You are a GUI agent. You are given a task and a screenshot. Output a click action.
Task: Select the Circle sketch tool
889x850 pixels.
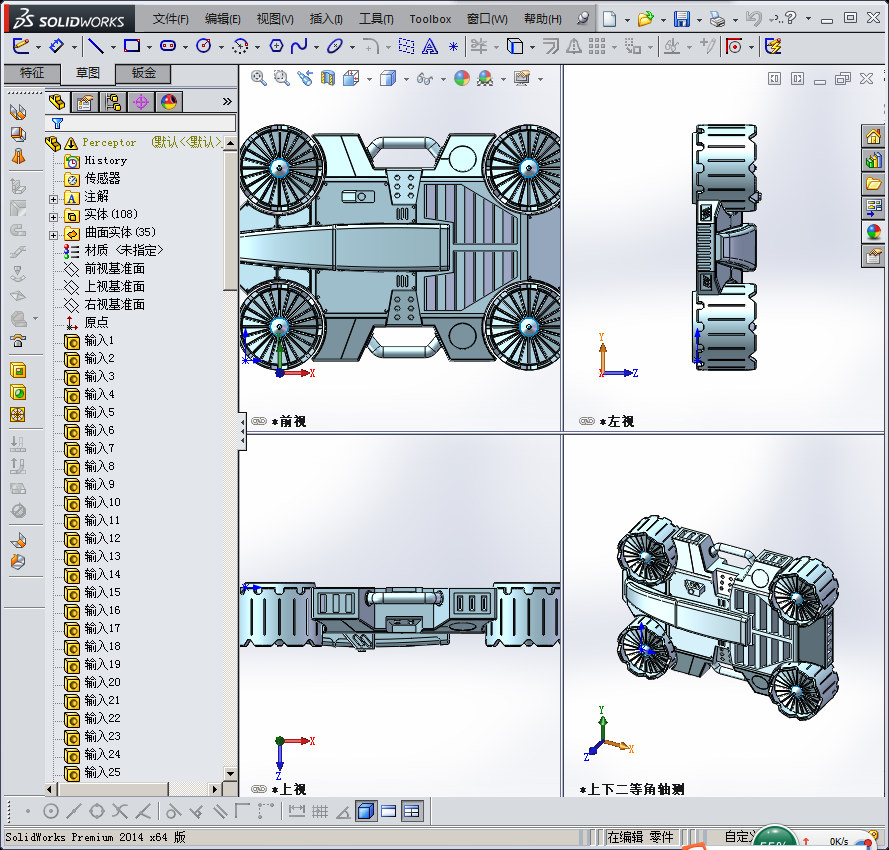[x=204, y=46]
